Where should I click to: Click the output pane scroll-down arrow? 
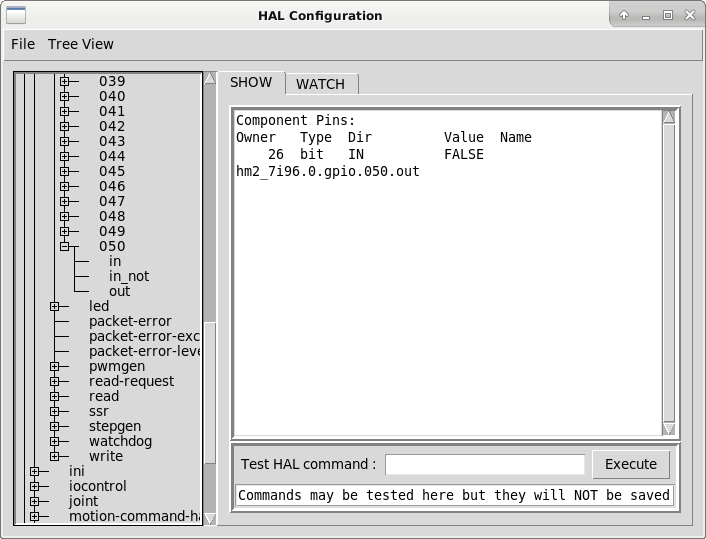pos(669,429)
